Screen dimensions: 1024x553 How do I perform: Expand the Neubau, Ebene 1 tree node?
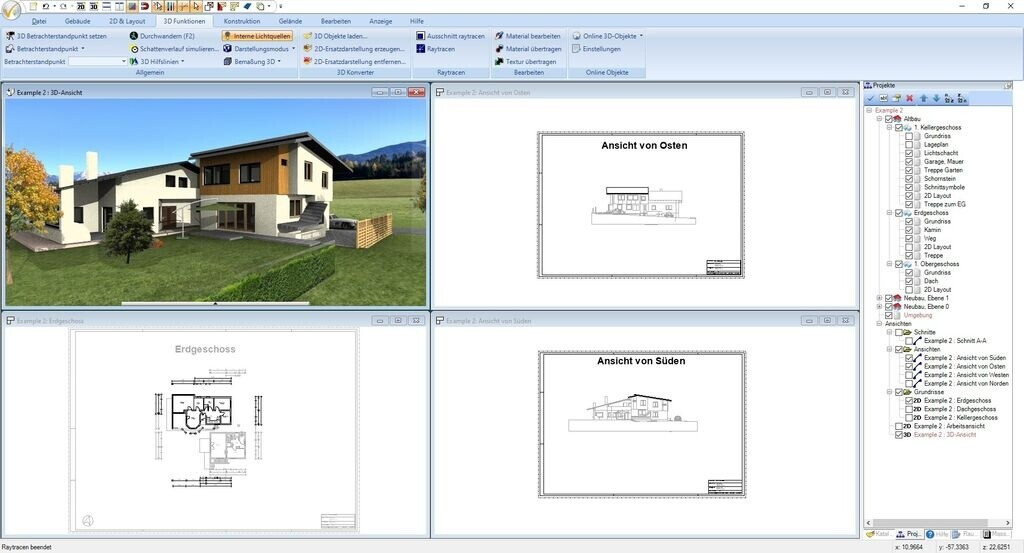[x=880, y=298]
